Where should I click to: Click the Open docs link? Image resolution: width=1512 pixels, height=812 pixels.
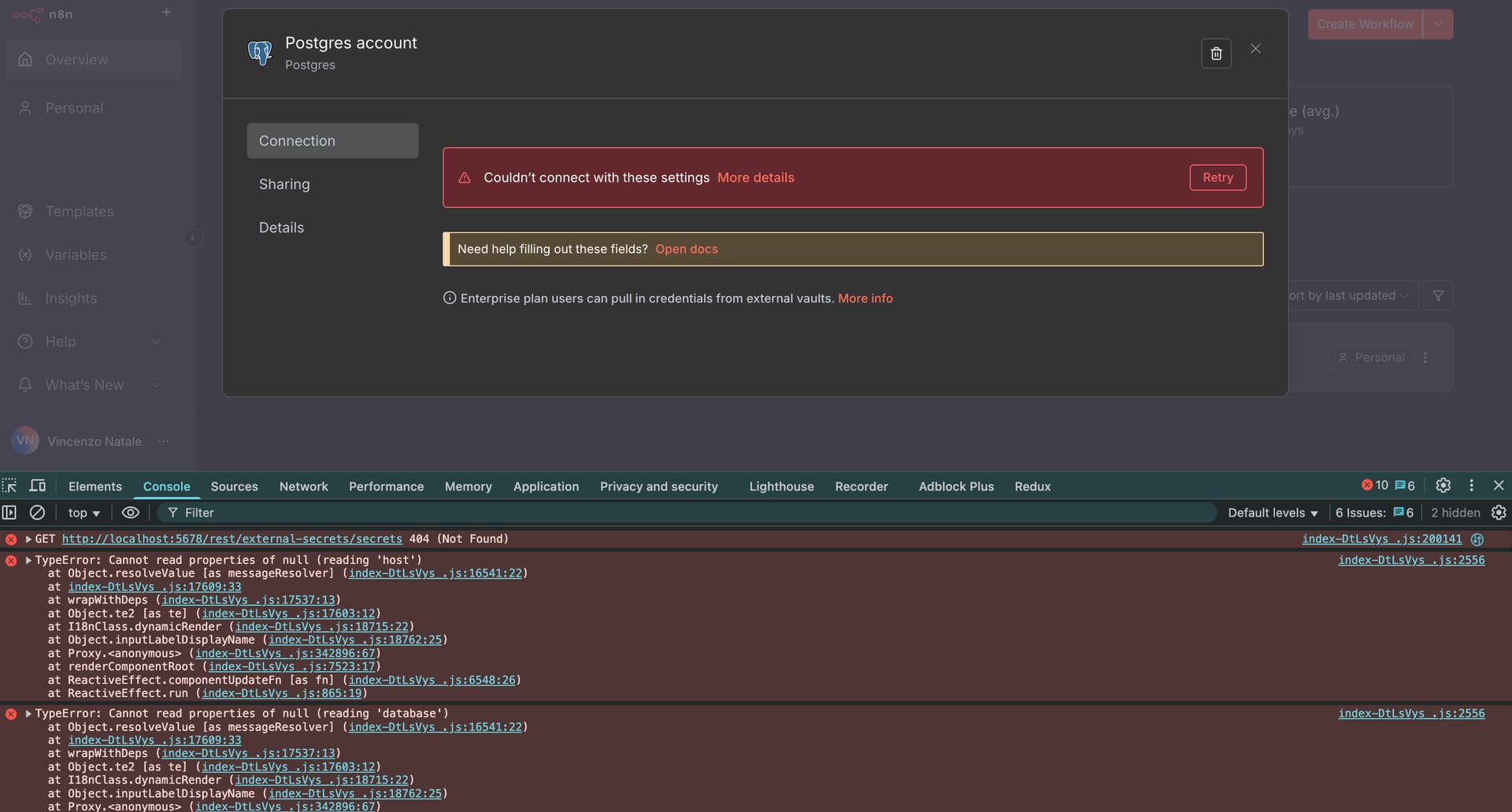686,249
